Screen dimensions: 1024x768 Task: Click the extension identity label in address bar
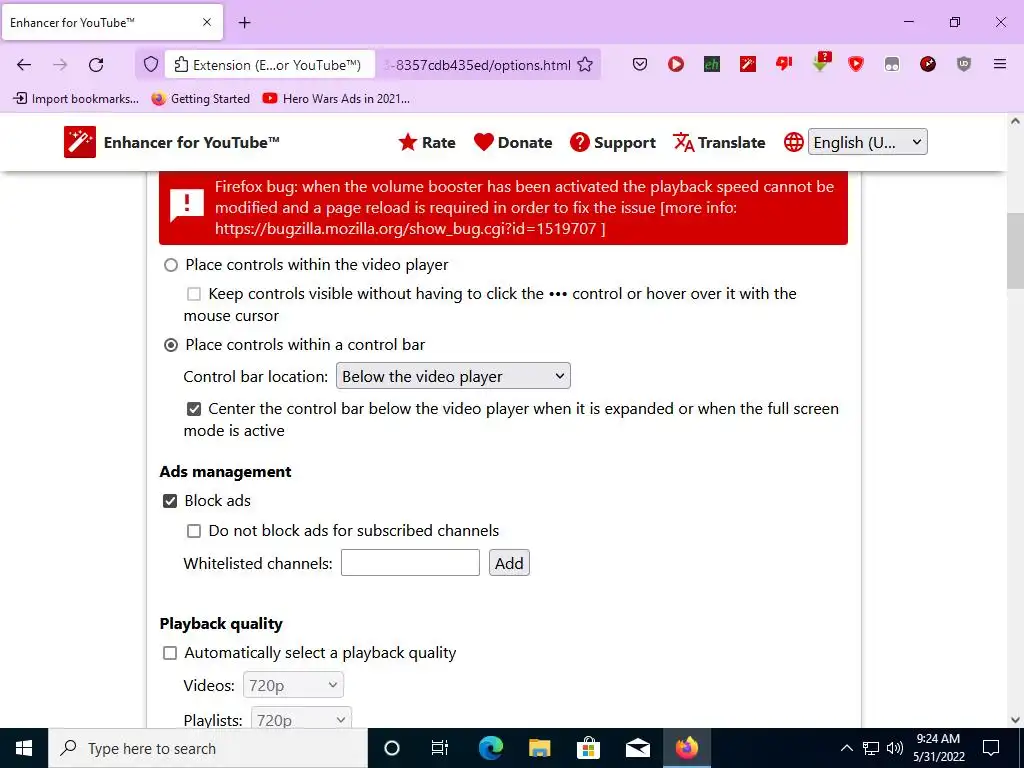(270, 65)
